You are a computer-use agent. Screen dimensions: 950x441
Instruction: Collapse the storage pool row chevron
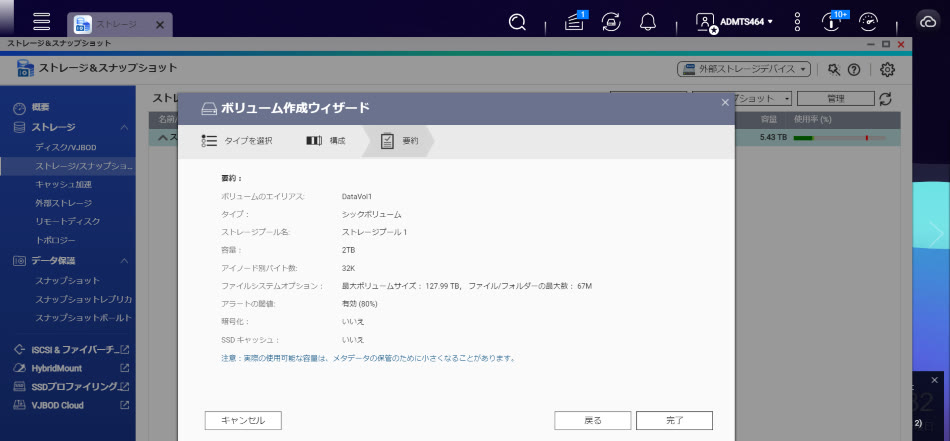[x=162, y=138]
